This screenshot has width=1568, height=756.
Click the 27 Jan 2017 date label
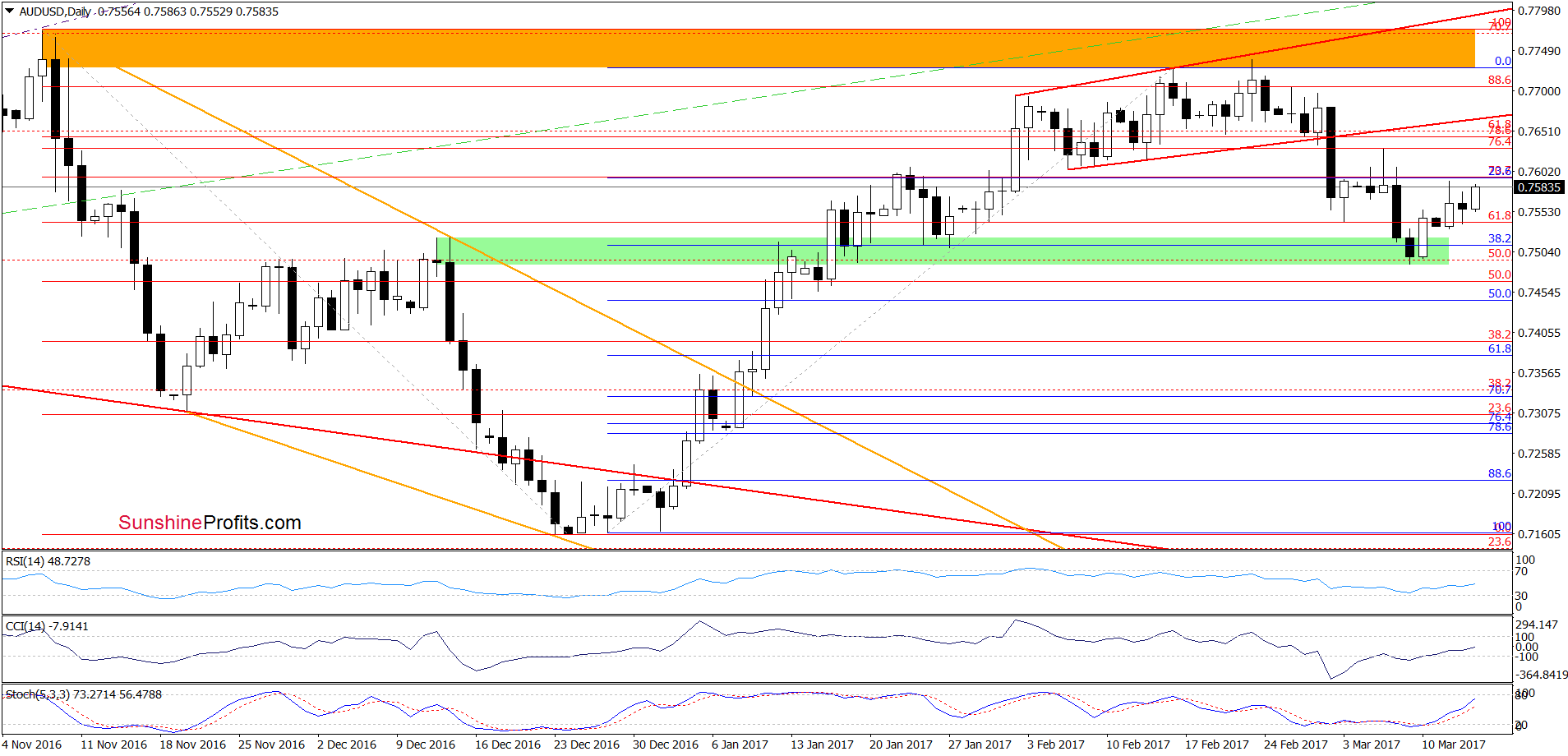click(980, 744)
